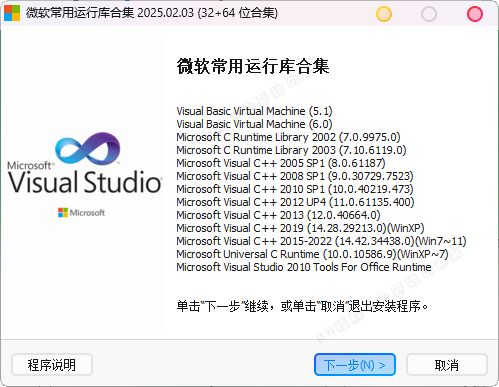Image resolution: width=499 pixels, height=387 pixels.
Task: Click the heading 微软常用运行库合集
Action: tap(253, 66)
